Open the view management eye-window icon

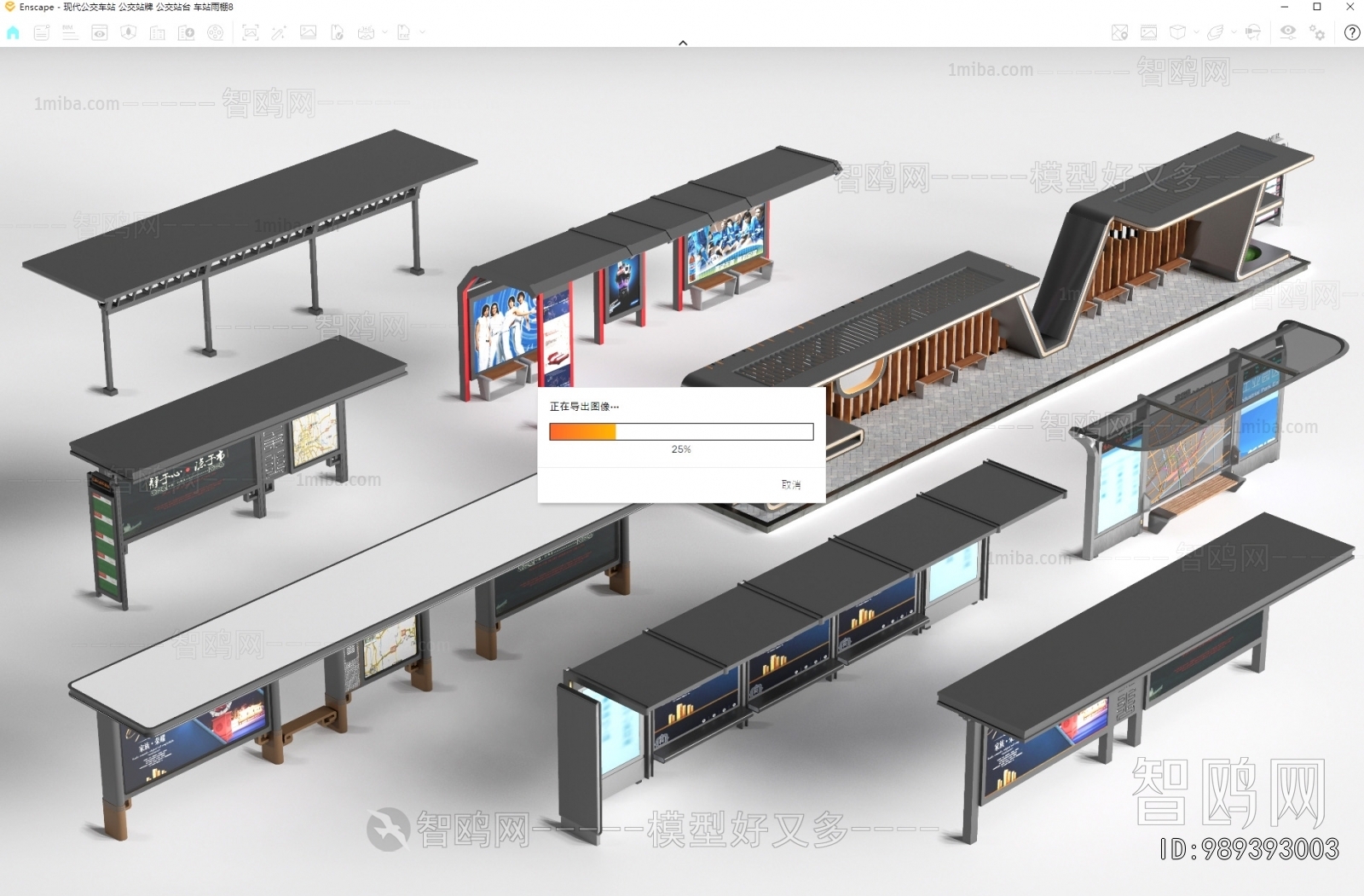click(100, 32)
